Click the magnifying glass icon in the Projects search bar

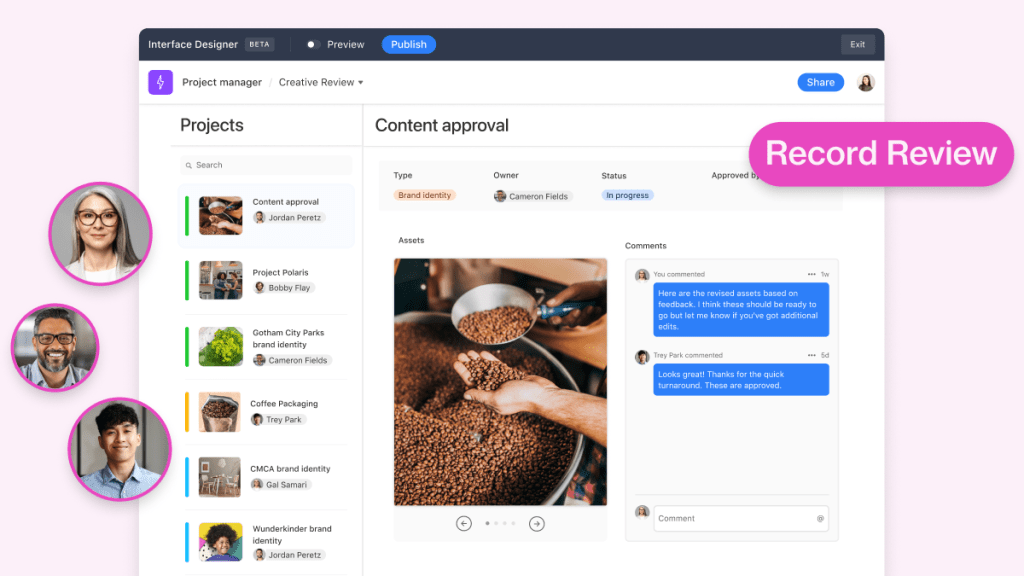(x=189, y=164)
